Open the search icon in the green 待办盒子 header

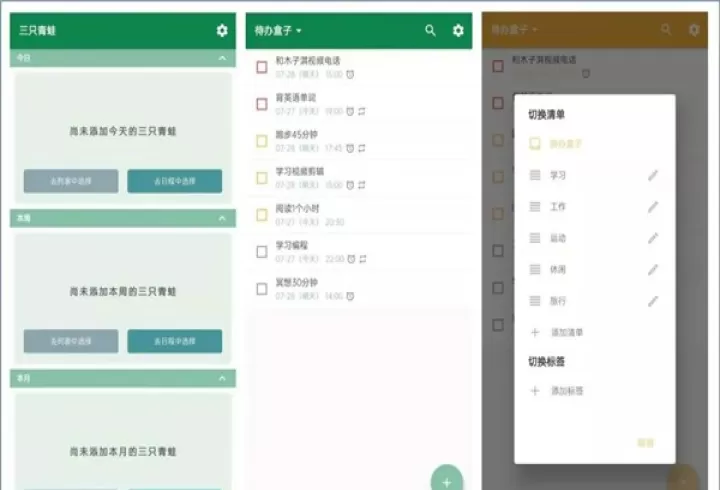pyautogui.click(x=430, y=30)
